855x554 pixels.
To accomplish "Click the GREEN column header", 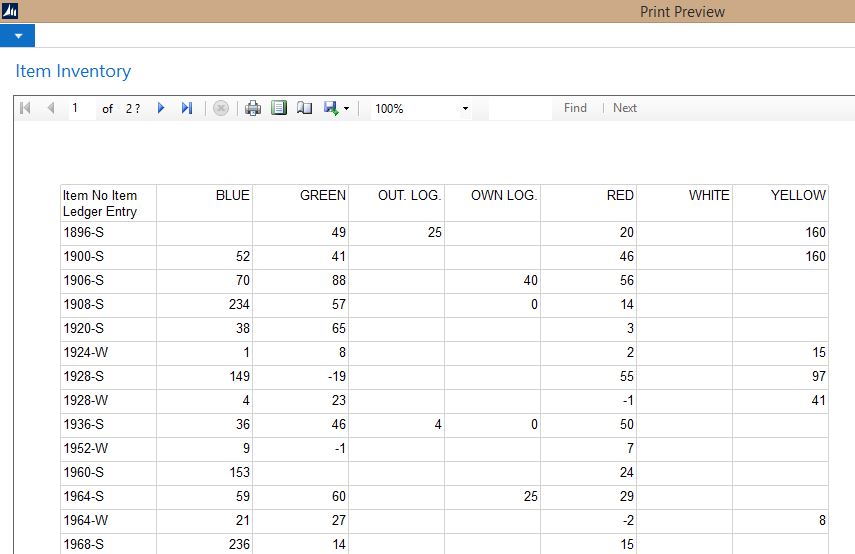I will 322,195.
